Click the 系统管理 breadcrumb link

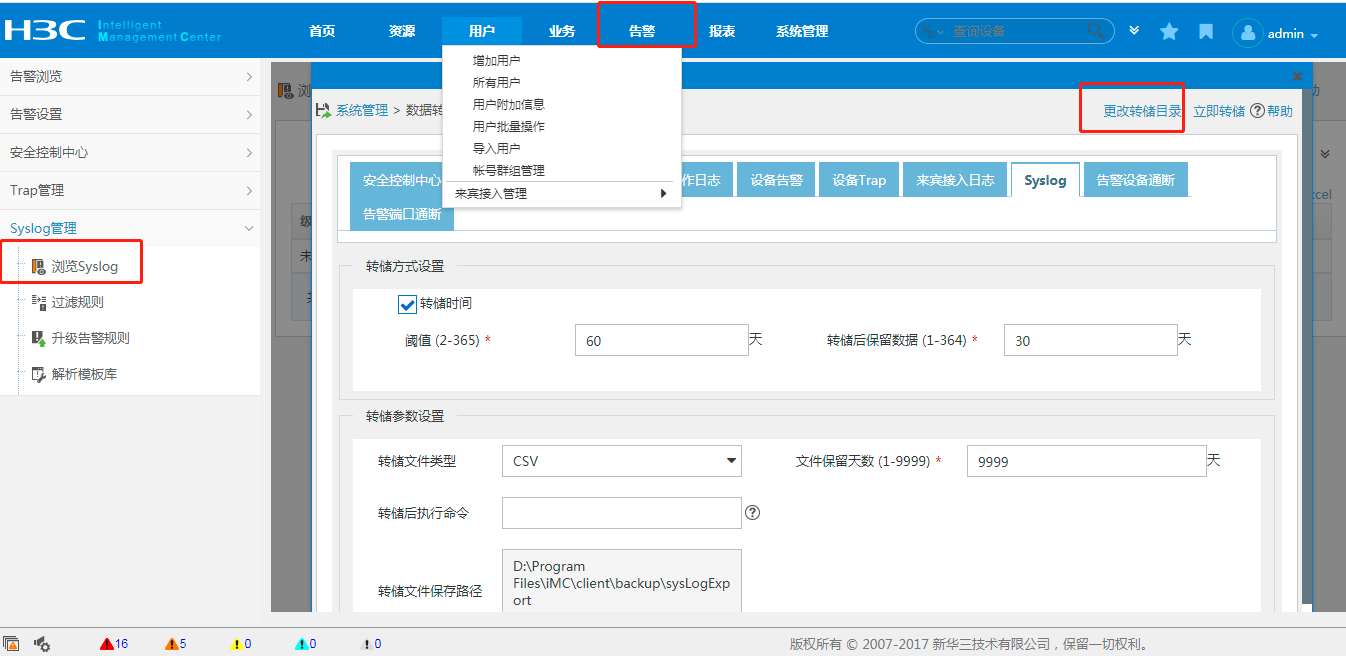click(x=361, y=111)
